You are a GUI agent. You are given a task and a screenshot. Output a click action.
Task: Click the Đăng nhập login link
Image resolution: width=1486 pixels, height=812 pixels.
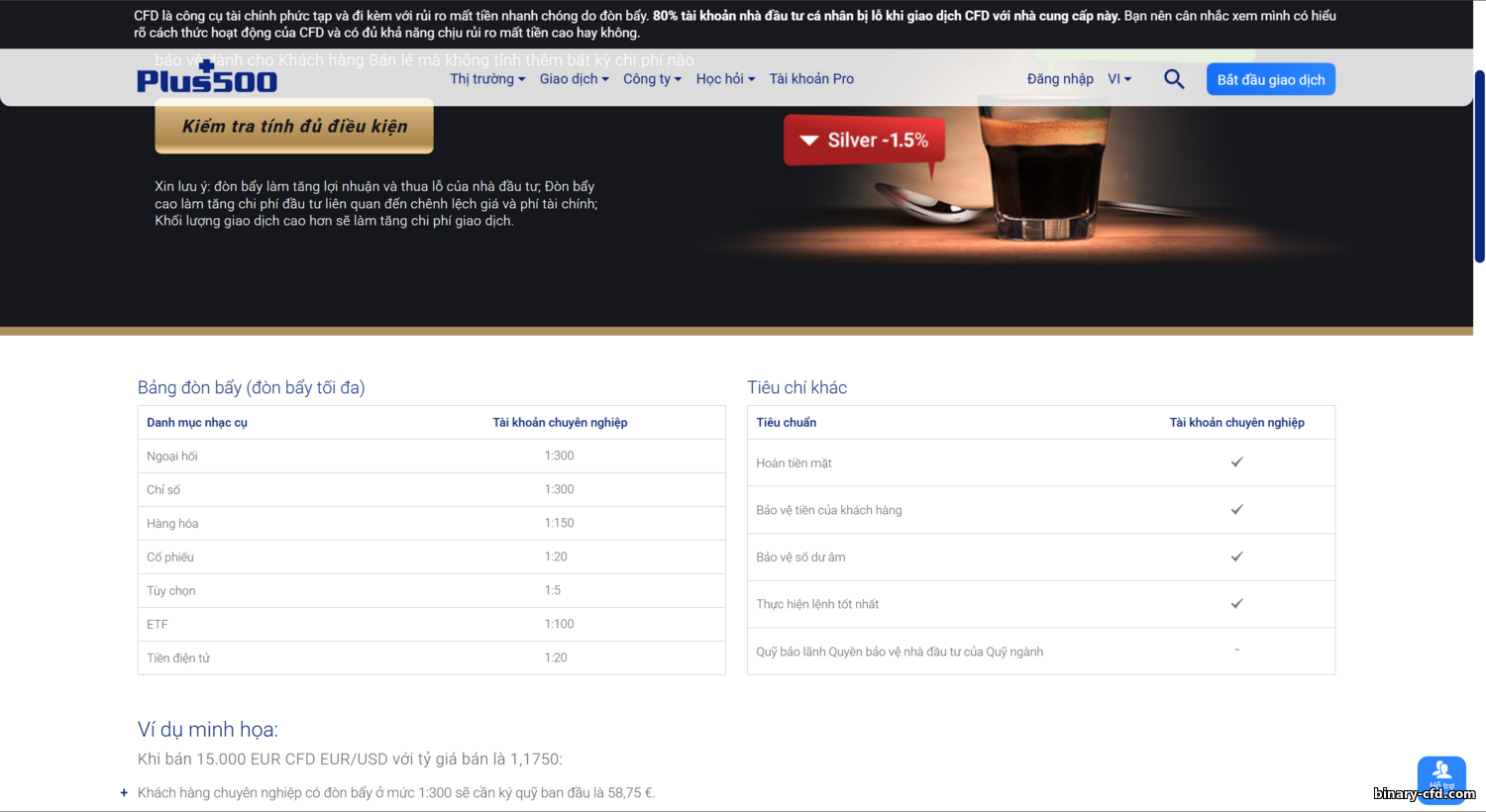point(1060,79)
